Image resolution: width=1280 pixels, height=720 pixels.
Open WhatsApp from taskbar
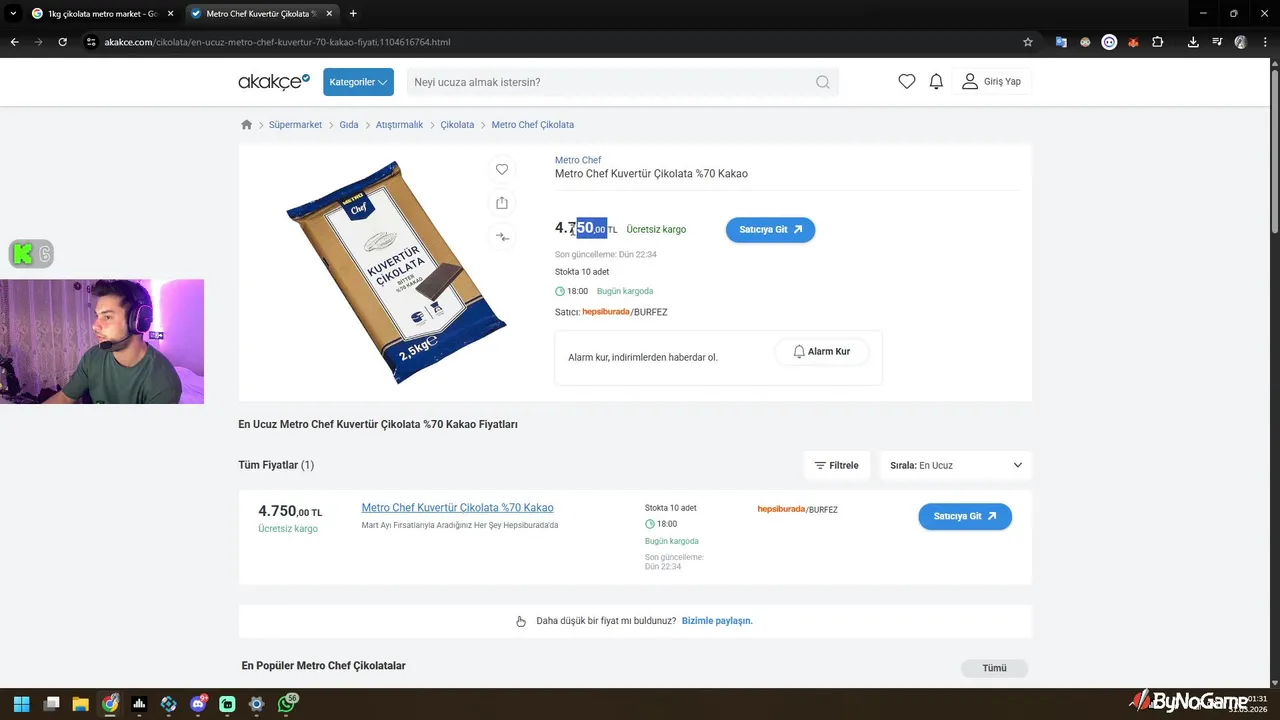[x=287, y=704]
